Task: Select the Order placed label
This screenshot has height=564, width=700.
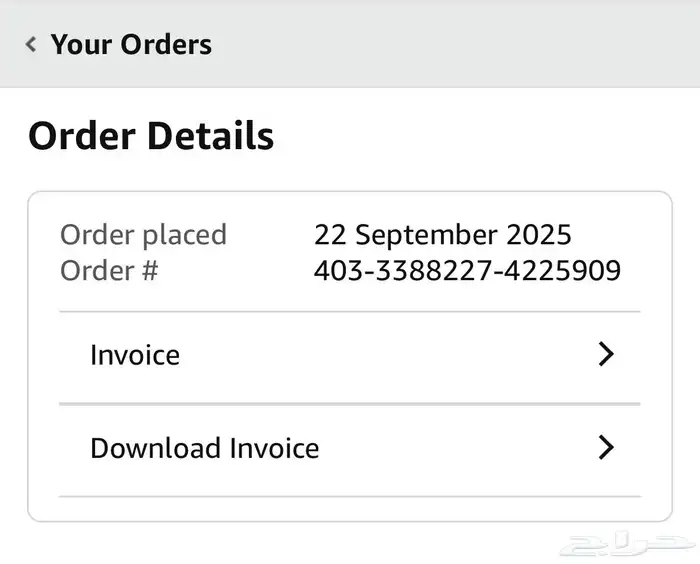Action: click(143, 235)
